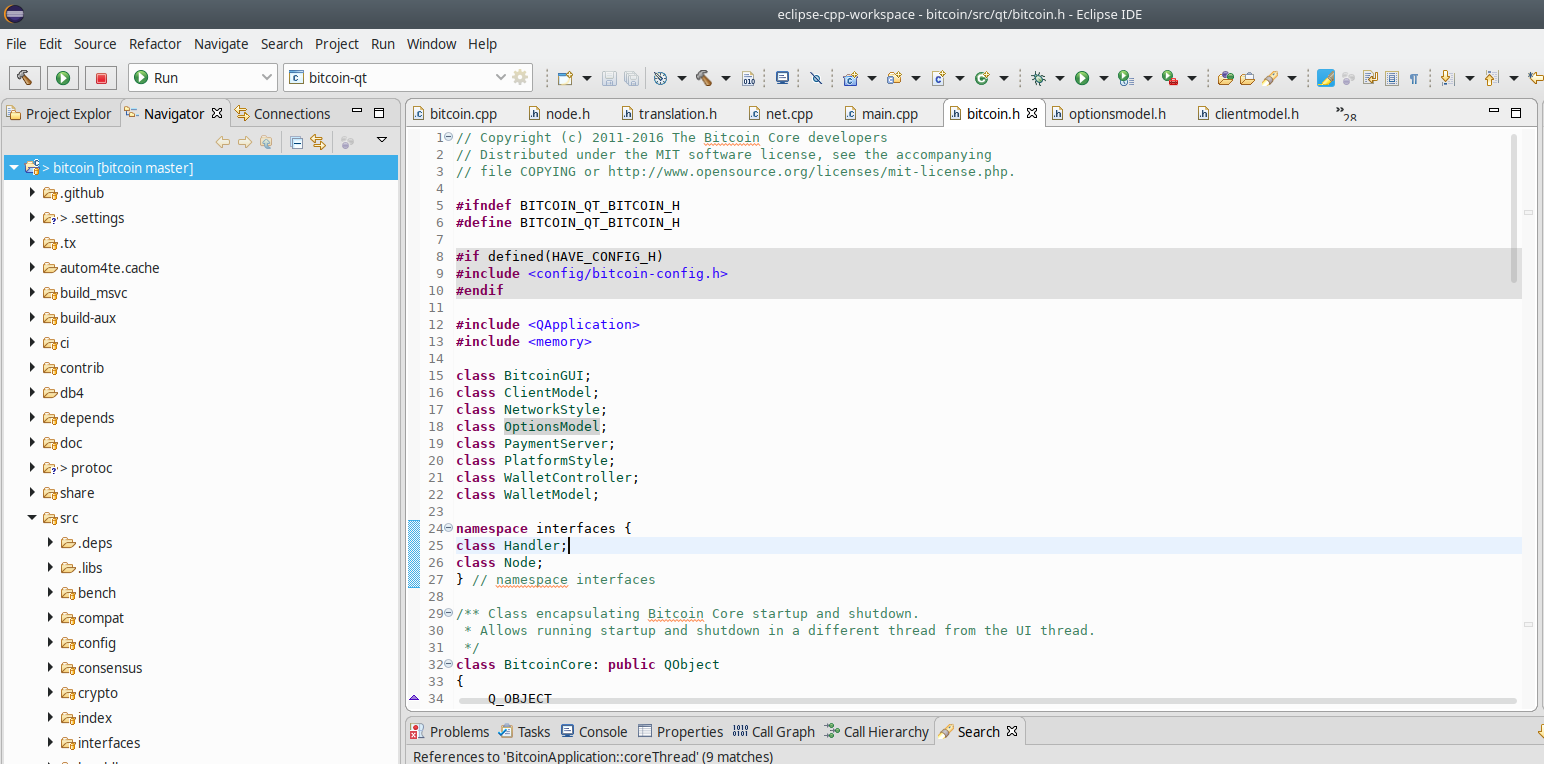Click the Search flashlight toolbar icon
Screen dimensions: 1544x764
coord(1270,77)
